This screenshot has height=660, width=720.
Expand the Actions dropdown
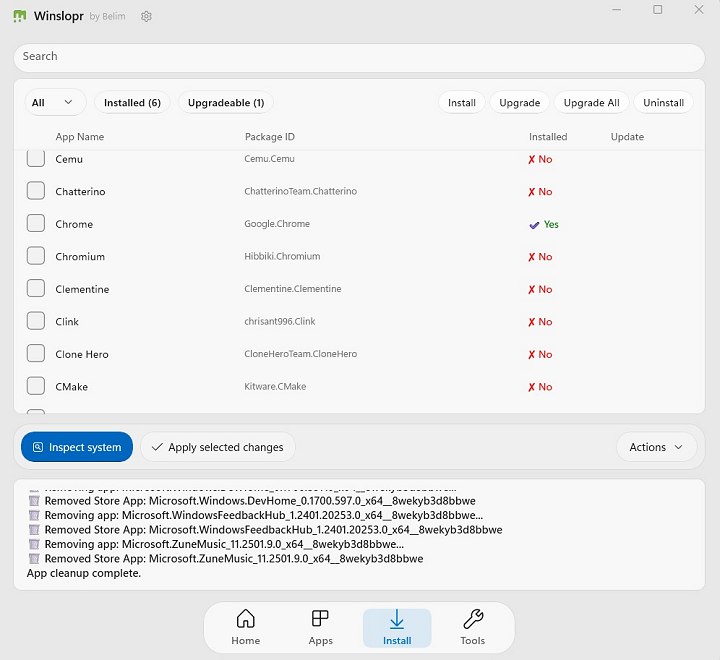pos(656,447)
